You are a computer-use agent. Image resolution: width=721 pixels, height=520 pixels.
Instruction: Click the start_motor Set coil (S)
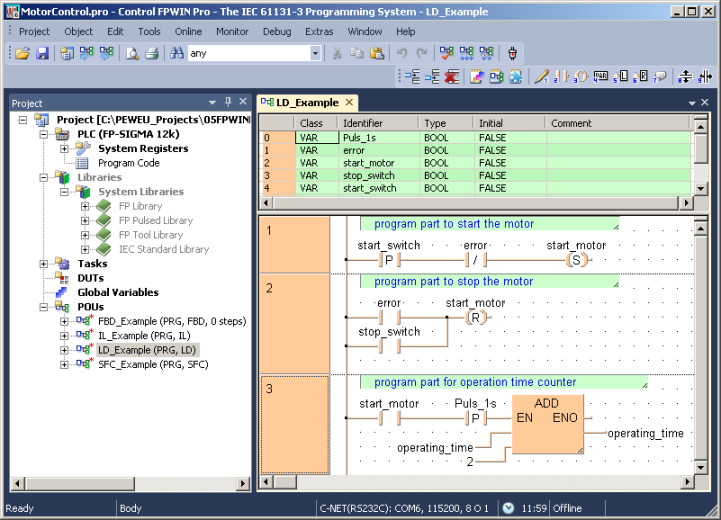[577, 260]
